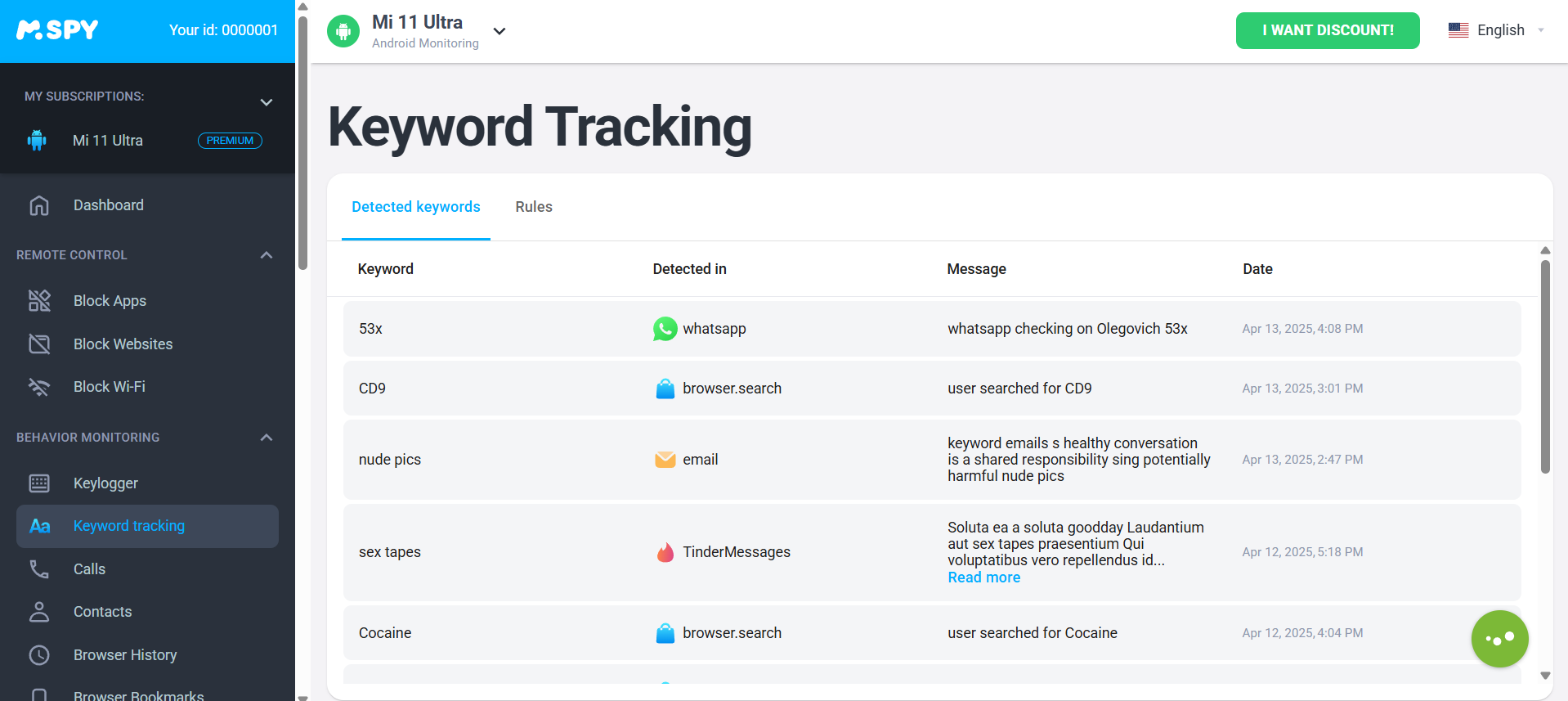Click the Detected in column header

click(x=690, y=269)
